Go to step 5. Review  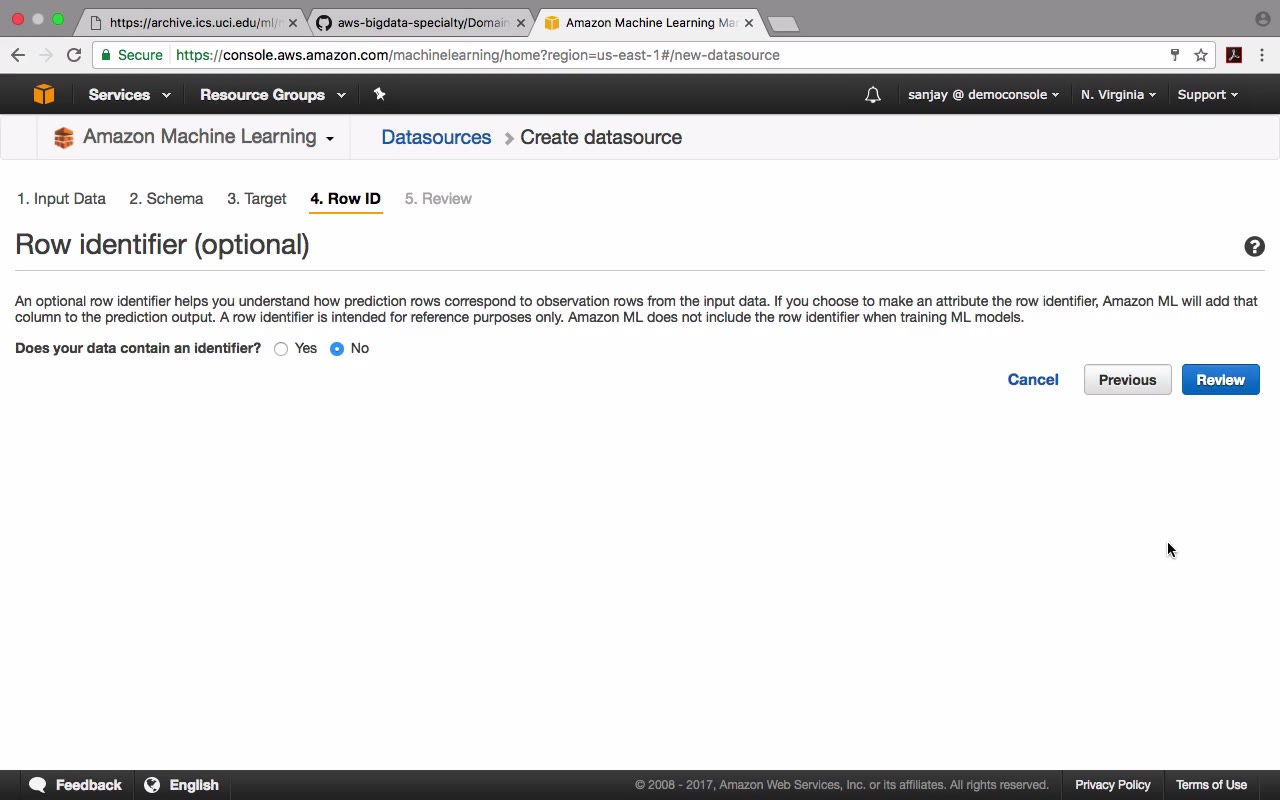pos(438,199)
